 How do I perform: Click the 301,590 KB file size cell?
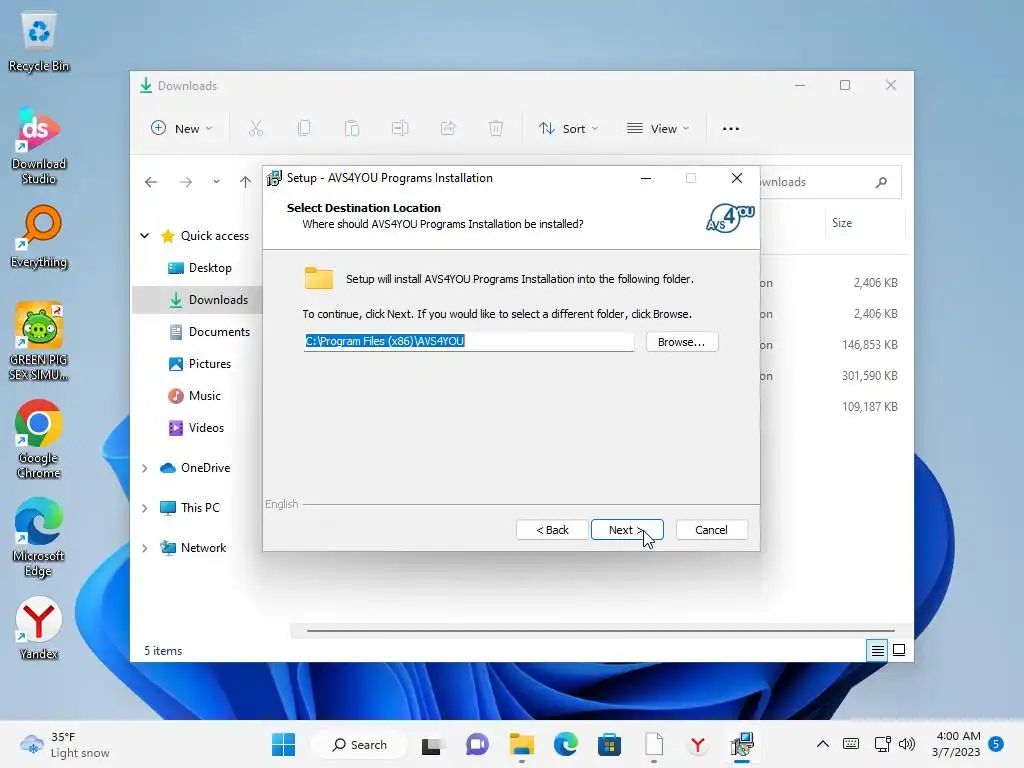(x=869, y=376)
